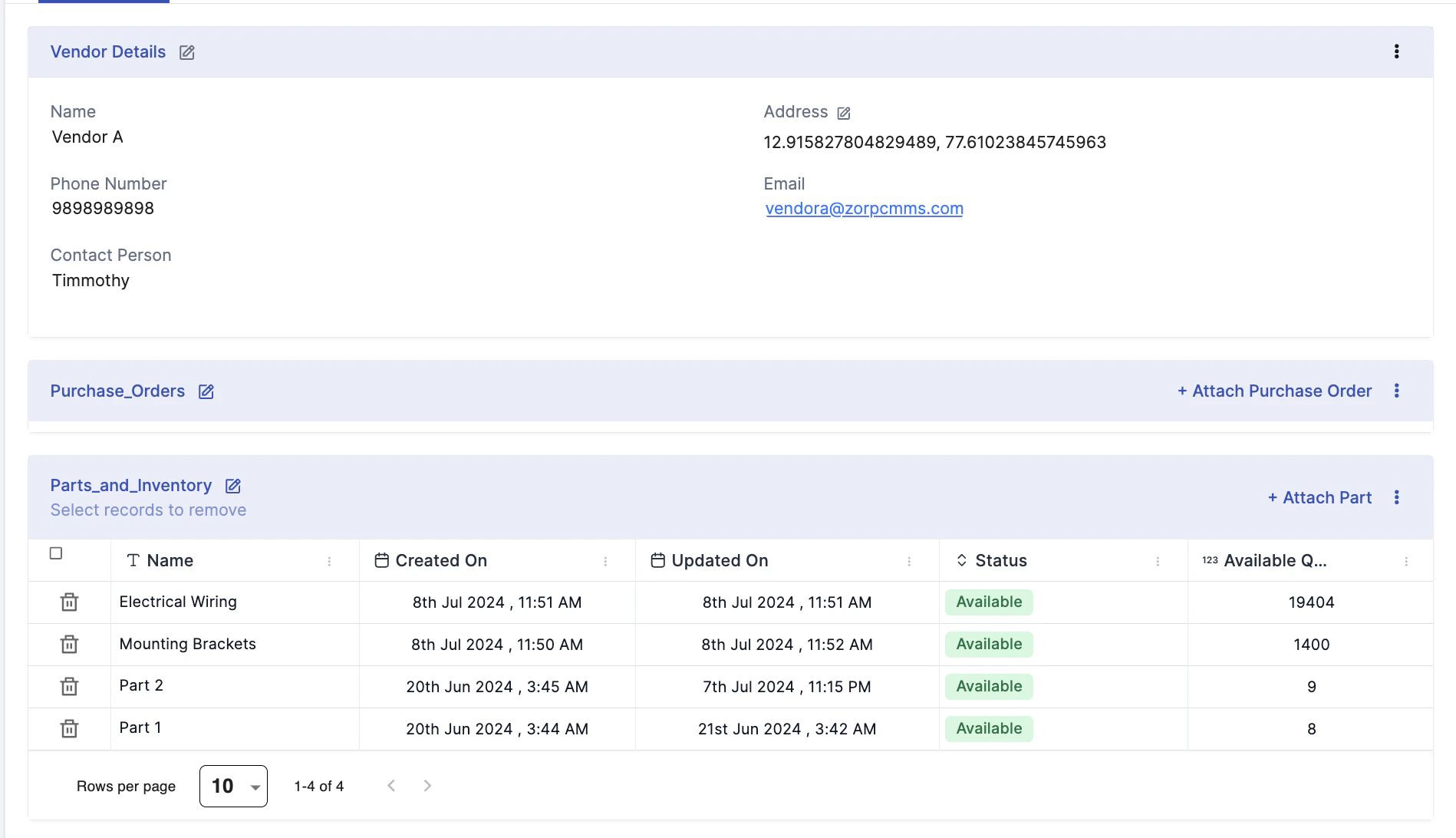Delete the Mounting Brackets row
The width and height of the screenshot is (1456, 838).
coord(69,645)
